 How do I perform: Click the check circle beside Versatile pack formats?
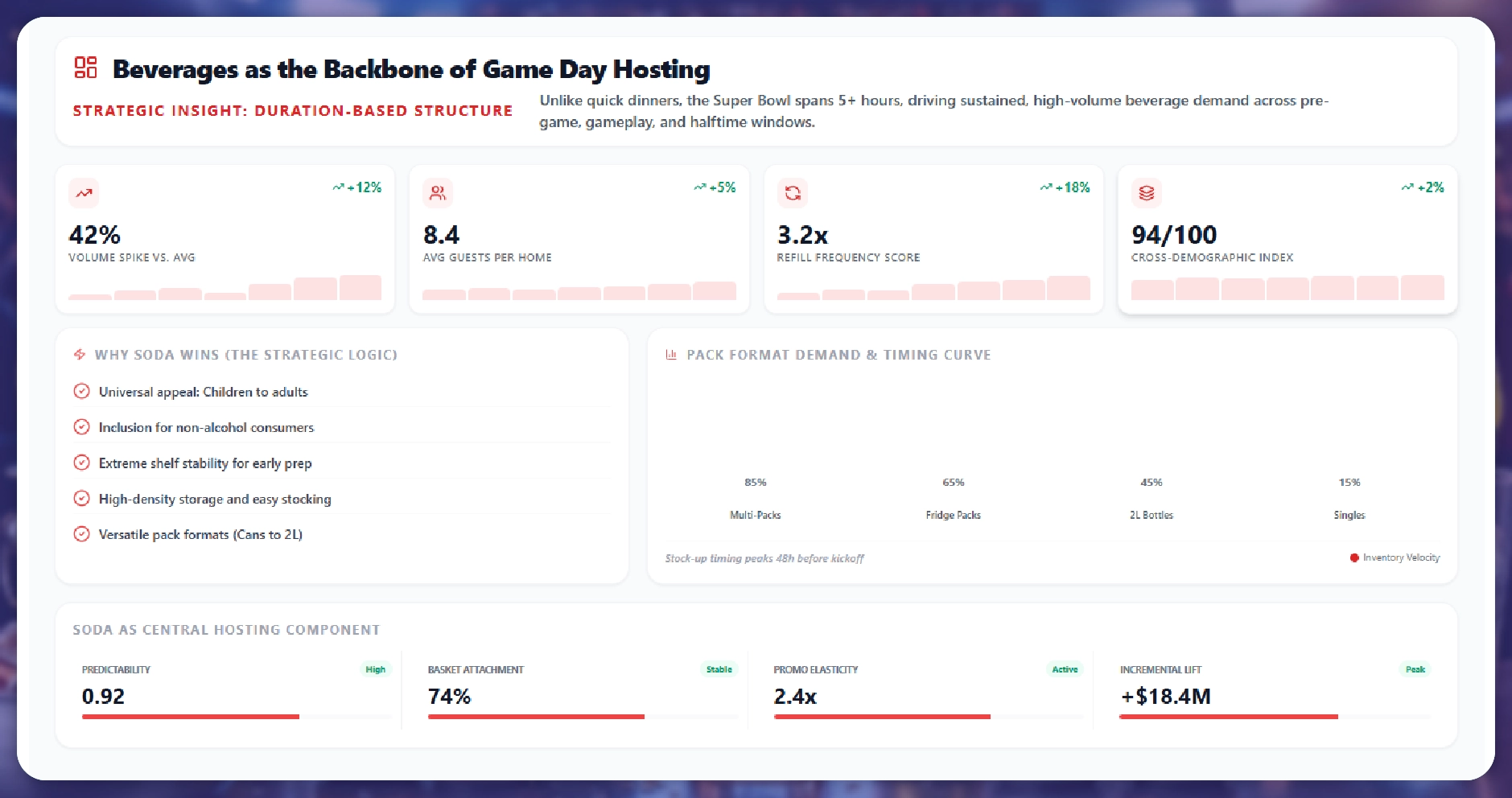(x=81, y=534)
